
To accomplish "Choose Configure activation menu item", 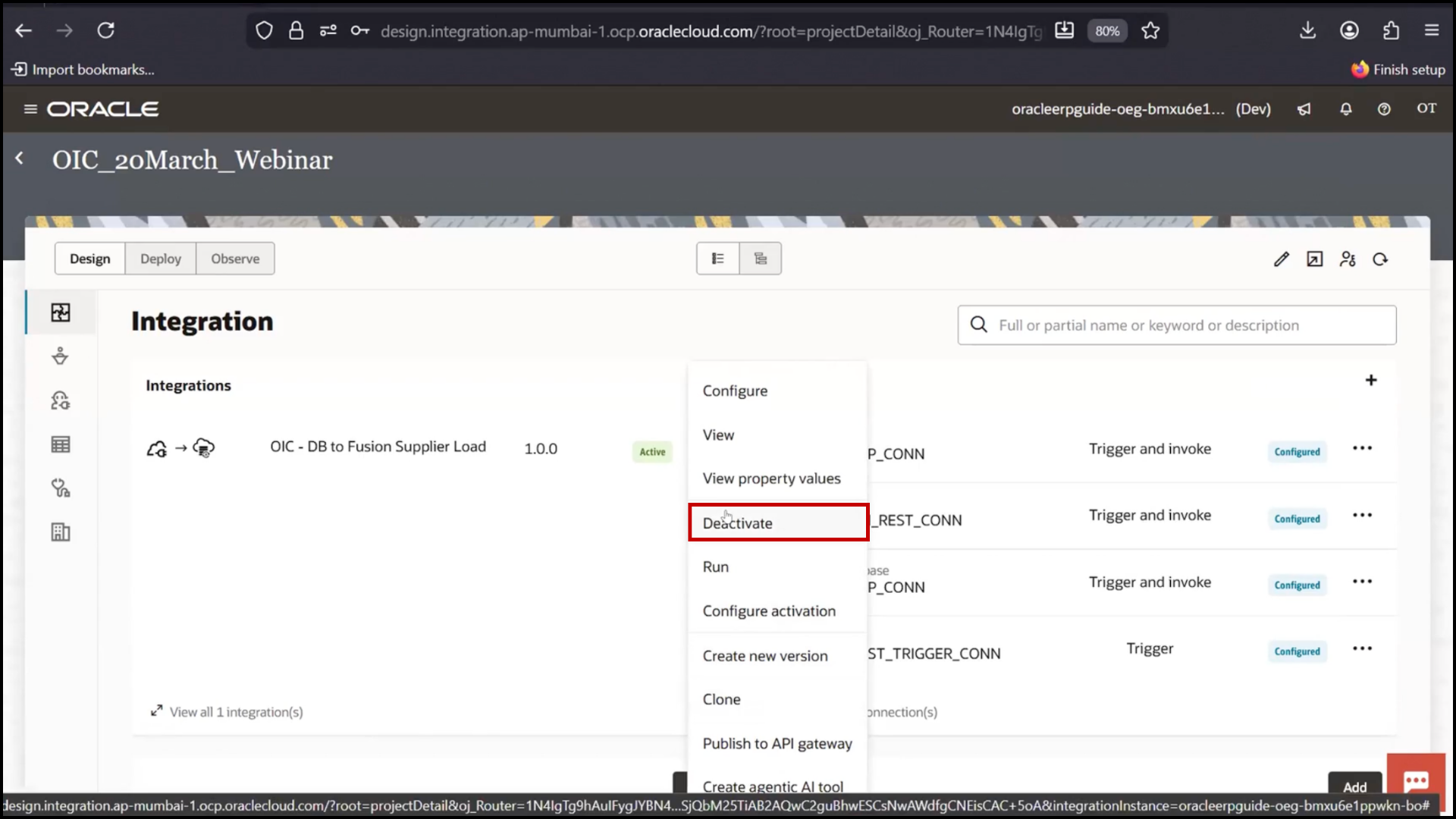I will 777,611.
